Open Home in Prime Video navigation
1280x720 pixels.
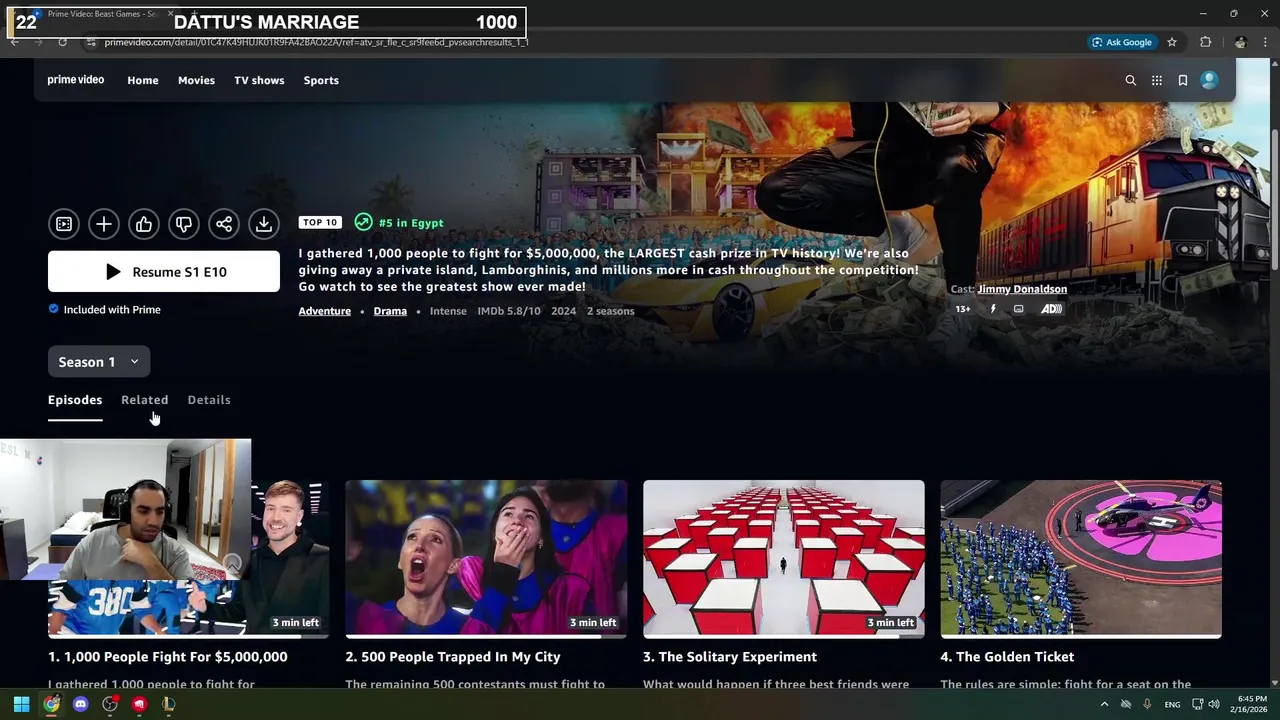click(143, 80)
